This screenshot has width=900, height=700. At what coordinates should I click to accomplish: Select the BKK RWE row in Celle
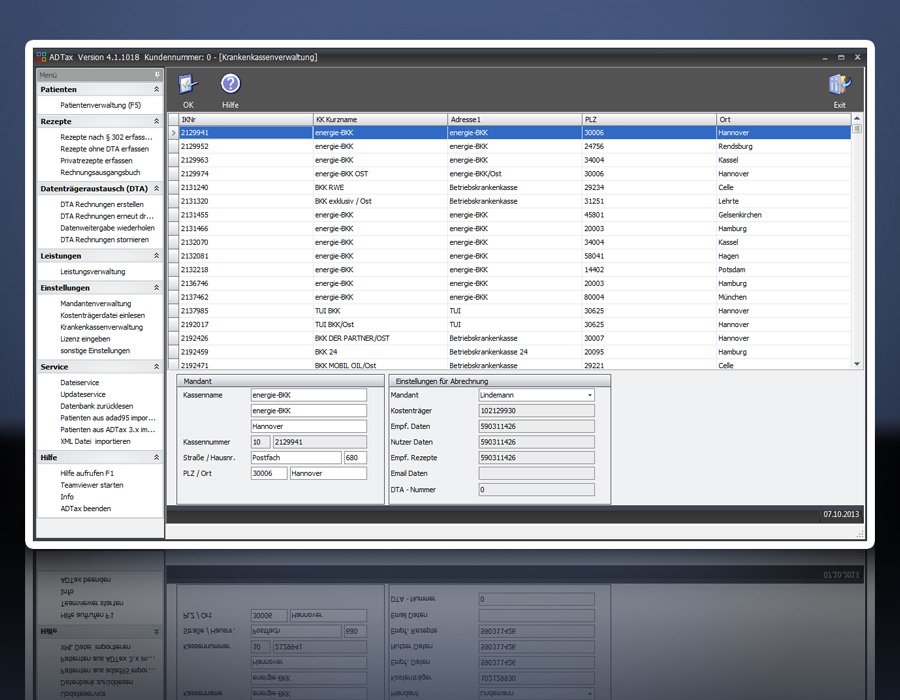click(331, 187)
